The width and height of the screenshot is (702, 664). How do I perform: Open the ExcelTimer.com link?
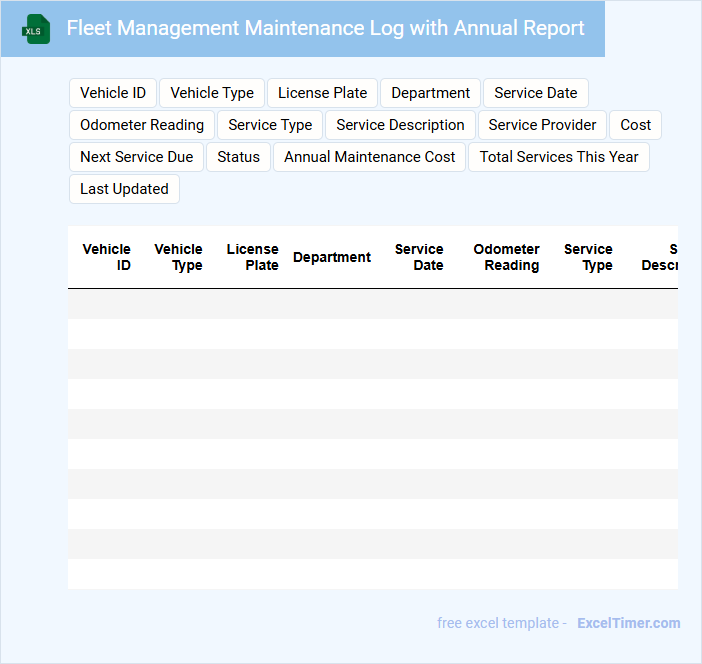628,623
